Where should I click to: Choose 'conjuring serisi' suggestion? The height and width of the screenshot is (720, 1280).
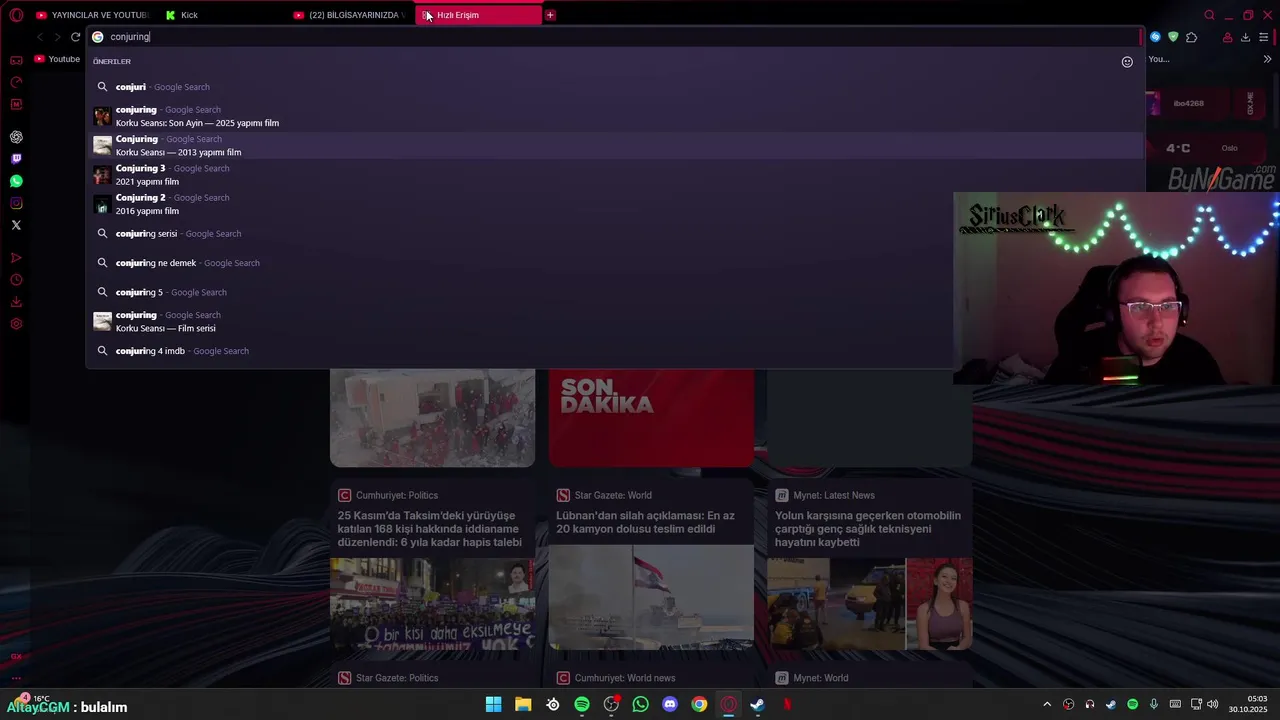[x=614, y=234]
